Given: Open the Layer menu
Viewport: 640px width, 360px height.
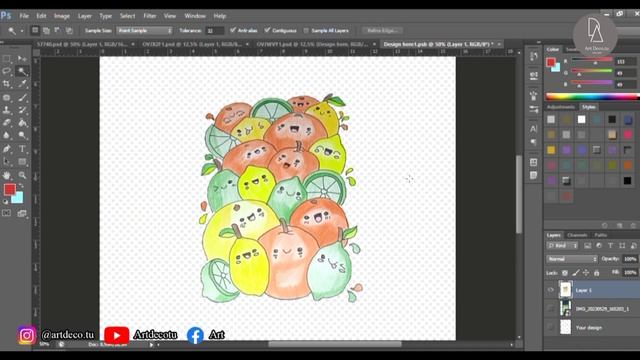Looking at the screenshot, I should 84,16.
